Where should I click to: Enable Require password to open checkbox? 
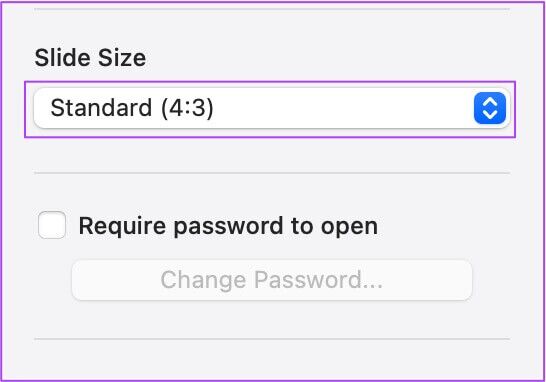tap(52, 225)
